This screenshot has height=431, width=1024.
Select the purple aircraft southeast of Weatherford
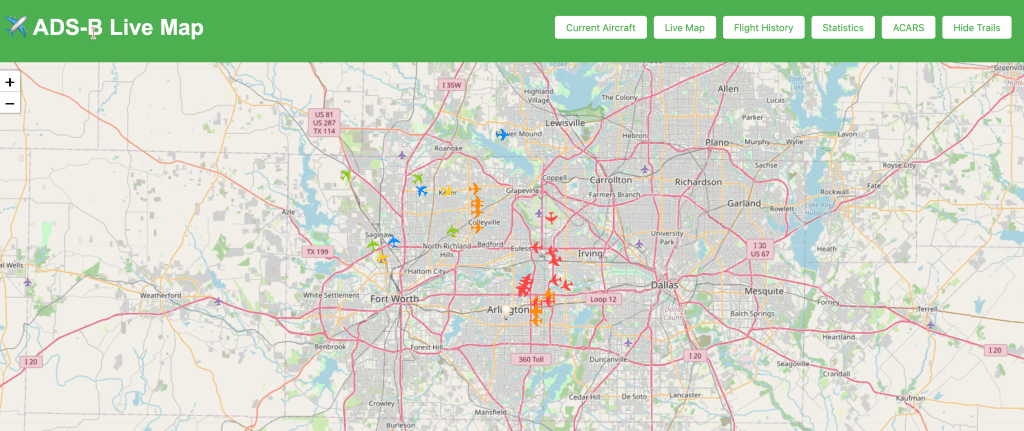pyautogui.click(x=218, y=301)
